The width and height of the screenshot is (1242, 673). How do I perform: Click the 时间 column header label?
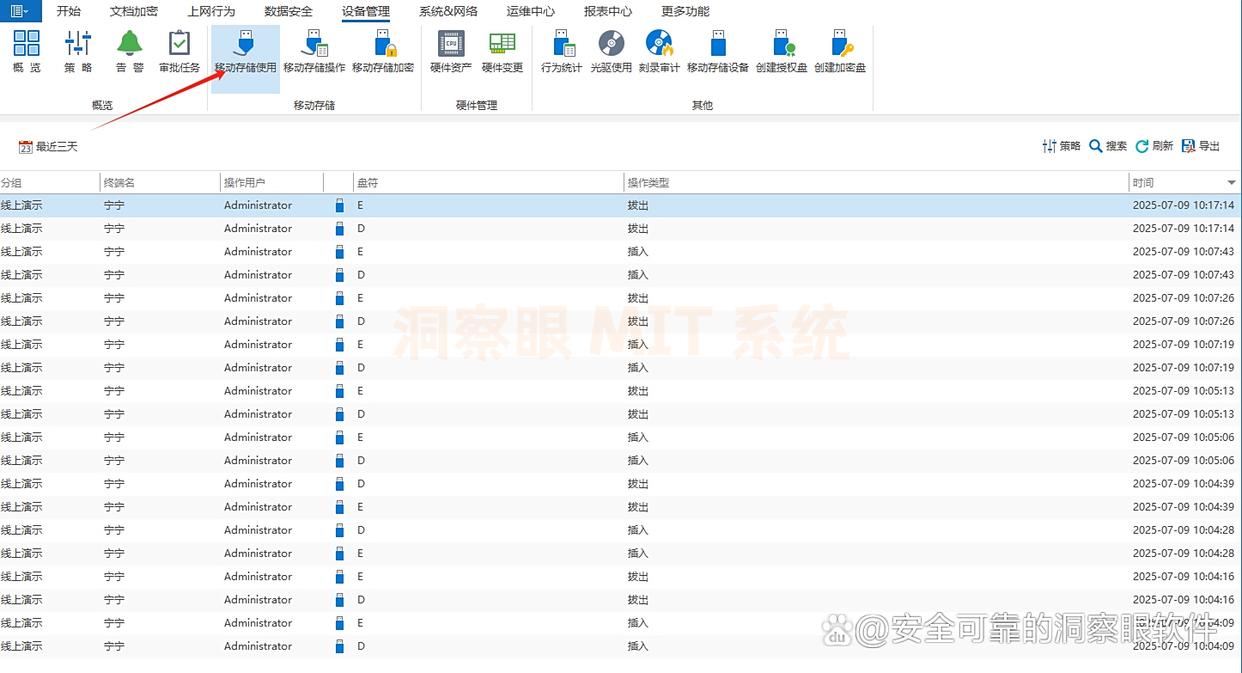(1143, 183)
